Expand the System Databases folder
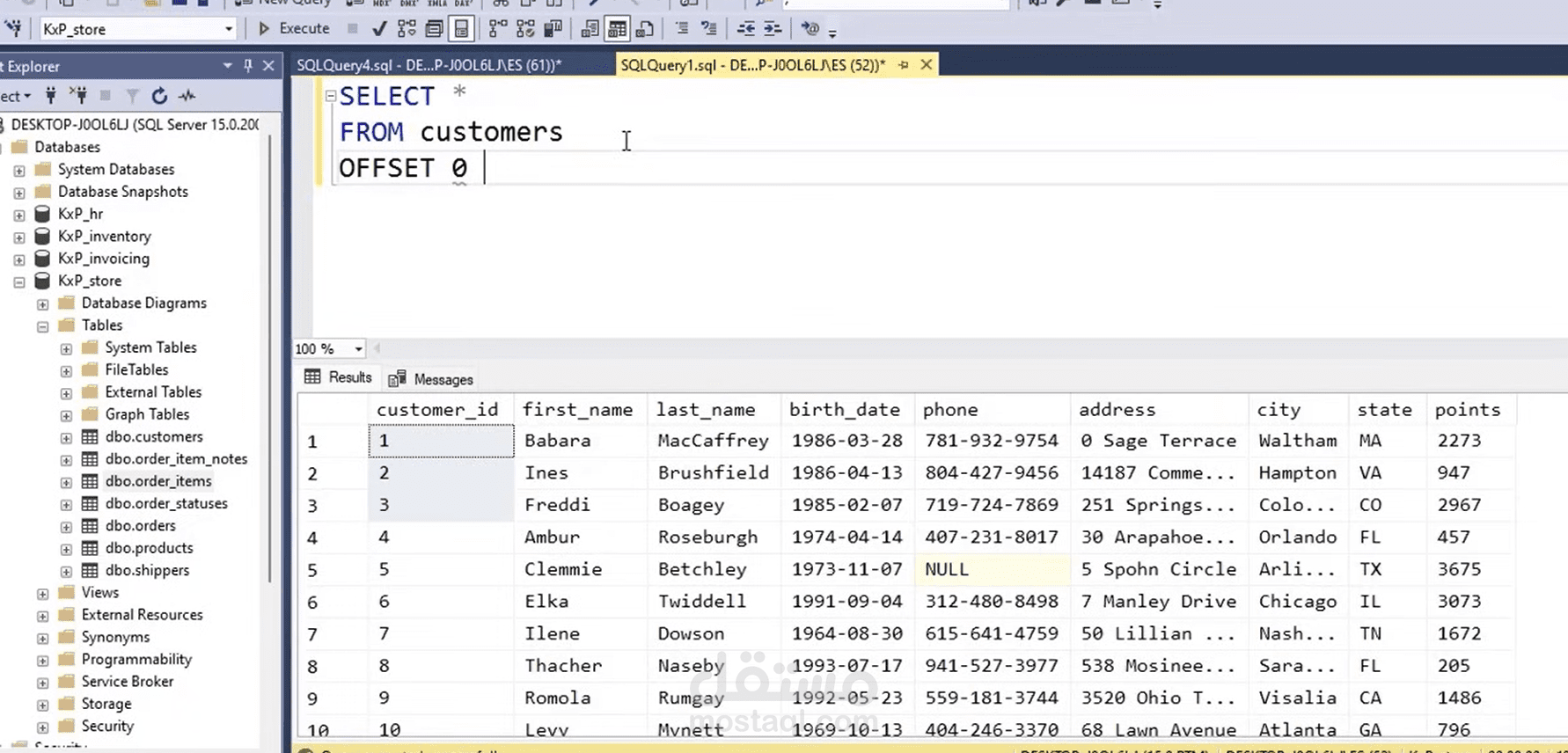This screenshot has height=753, width=1568. point(19,170)
